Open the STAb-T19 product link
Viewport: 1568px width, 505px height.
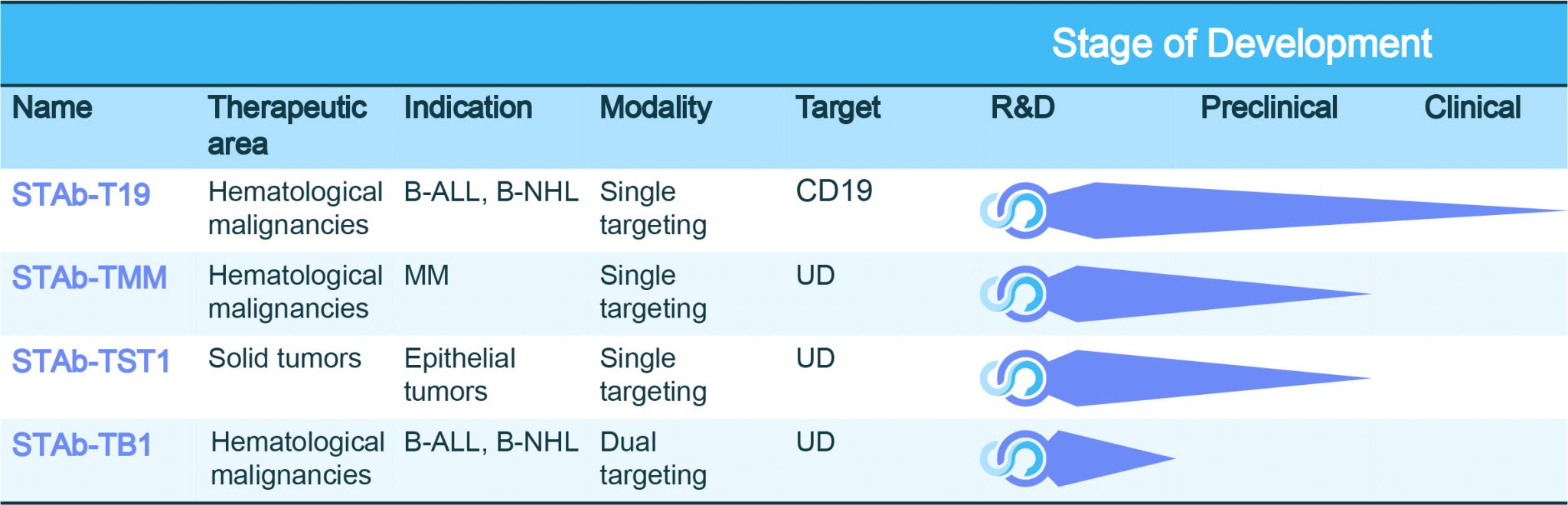(x=81, y=195)
